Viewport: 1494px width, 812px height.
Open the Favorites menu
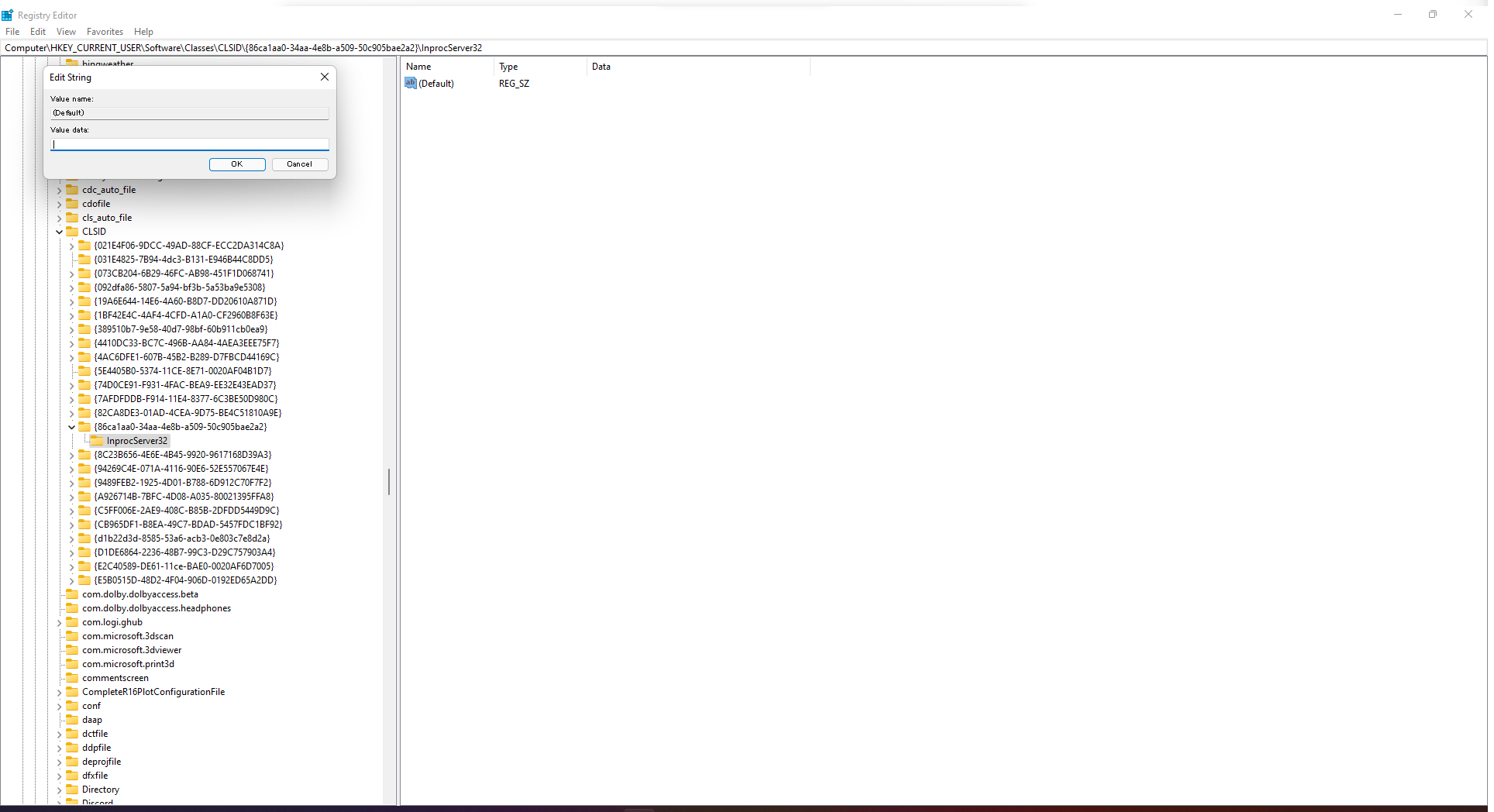tap(105, 32)
